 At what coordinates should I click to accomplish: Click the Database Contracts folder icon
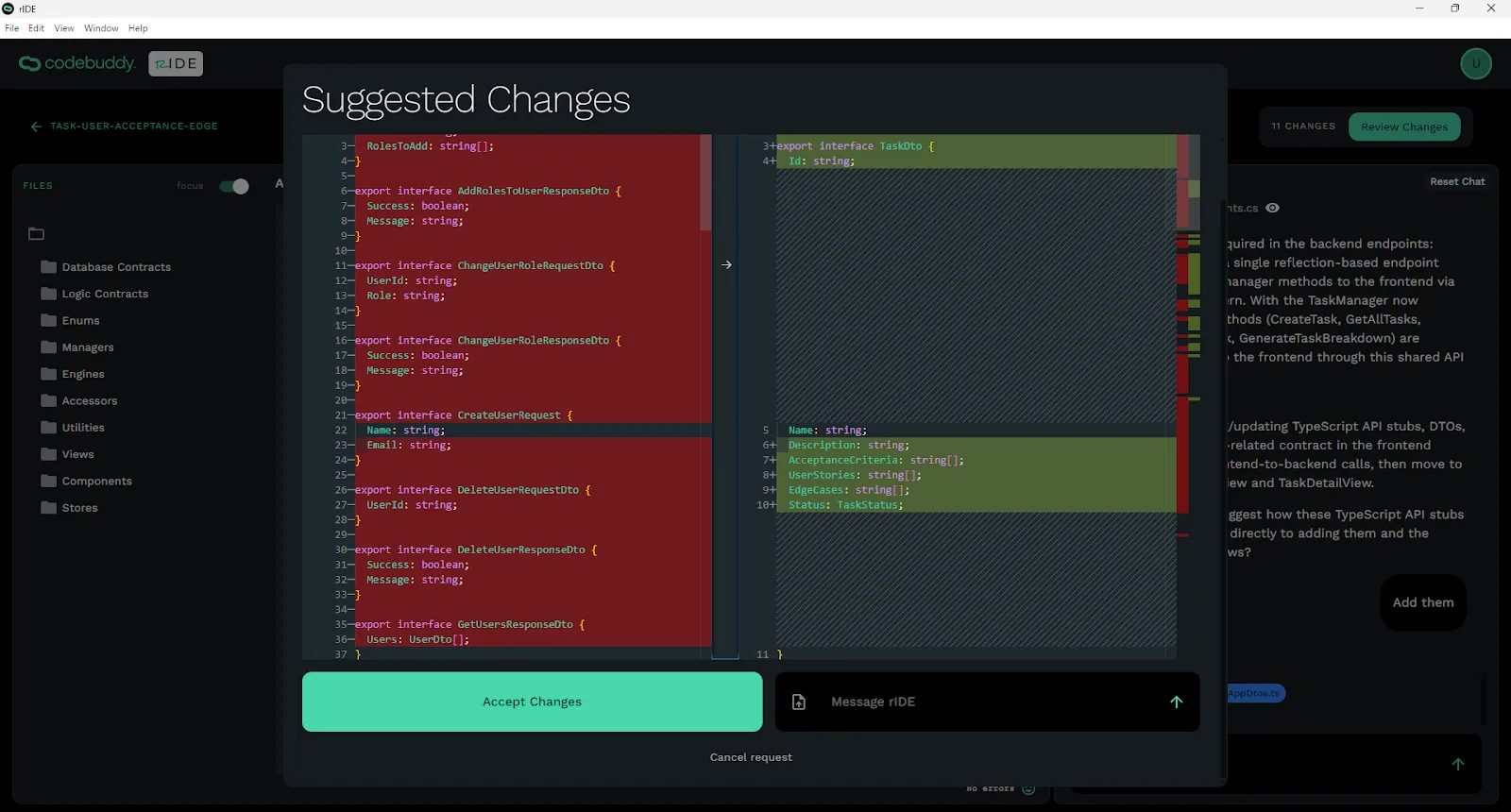click(49, 267)
